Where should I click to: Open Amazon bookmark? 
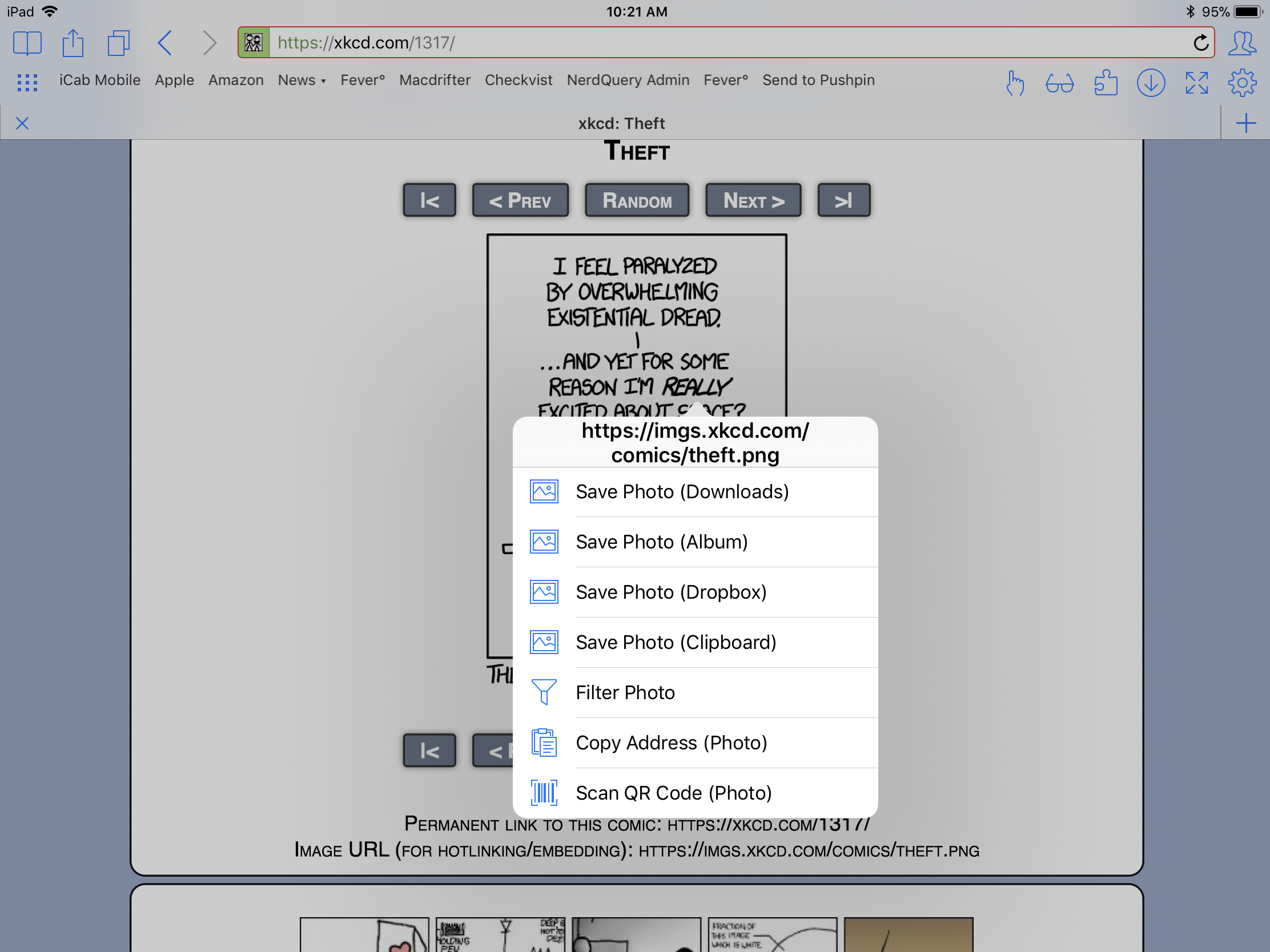coord(236,80)
